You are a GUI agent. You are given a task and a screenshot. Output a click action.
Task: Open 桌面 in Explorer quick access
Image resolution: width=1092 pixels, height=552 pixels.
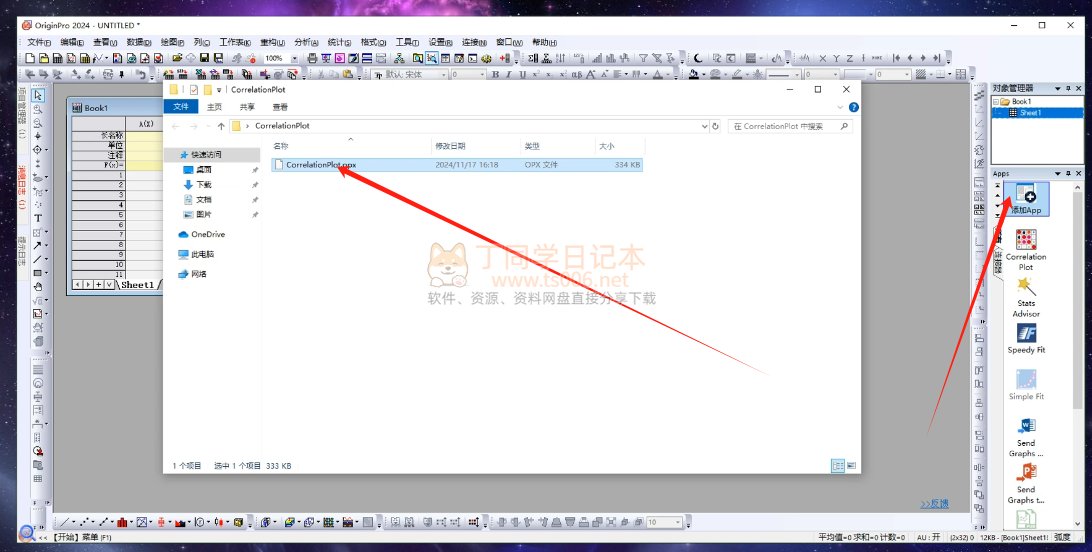pyautogui.click(x=203, y=170)
